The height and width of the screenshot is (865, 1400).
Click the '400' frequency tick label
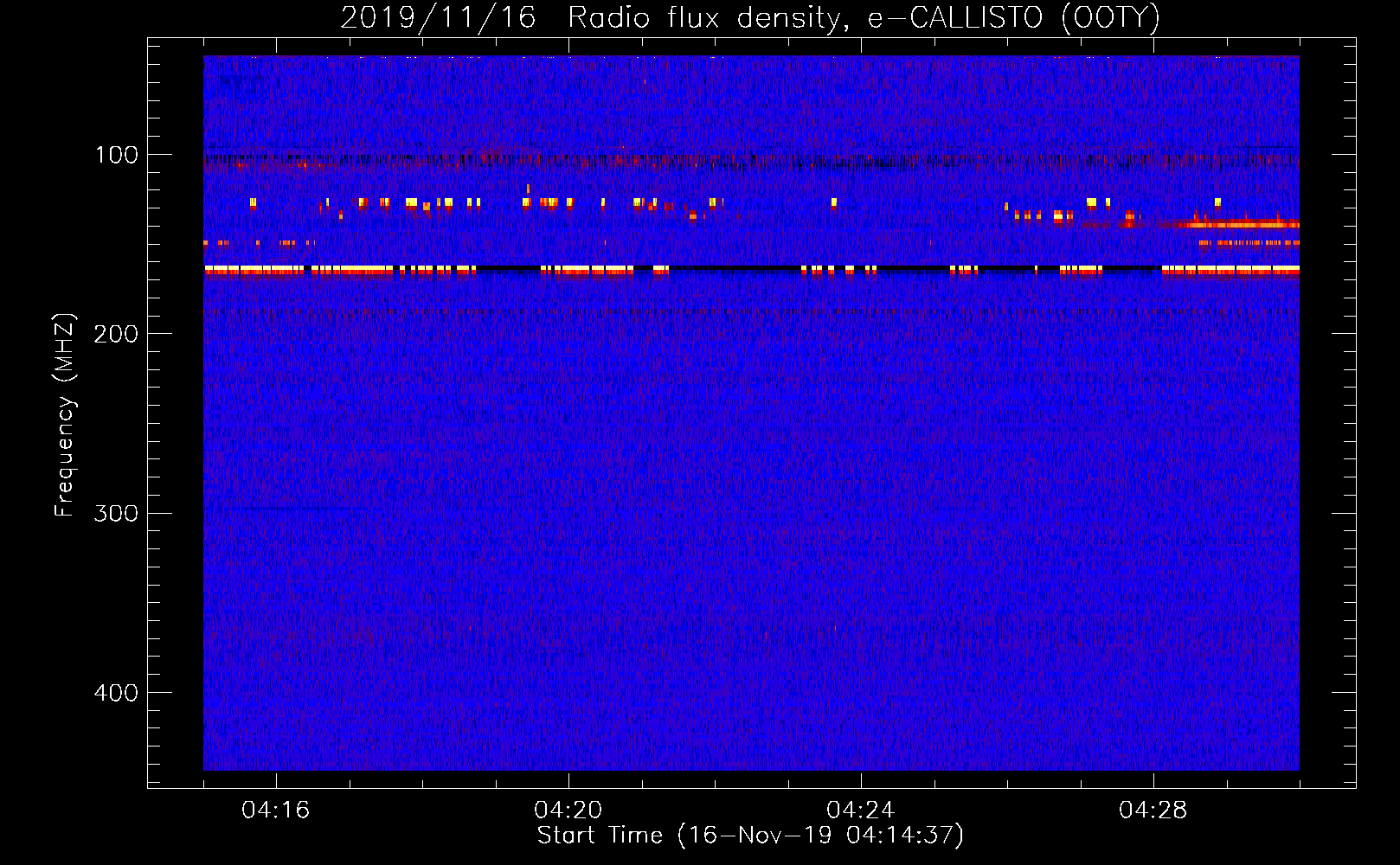click(x=116, y=693)
